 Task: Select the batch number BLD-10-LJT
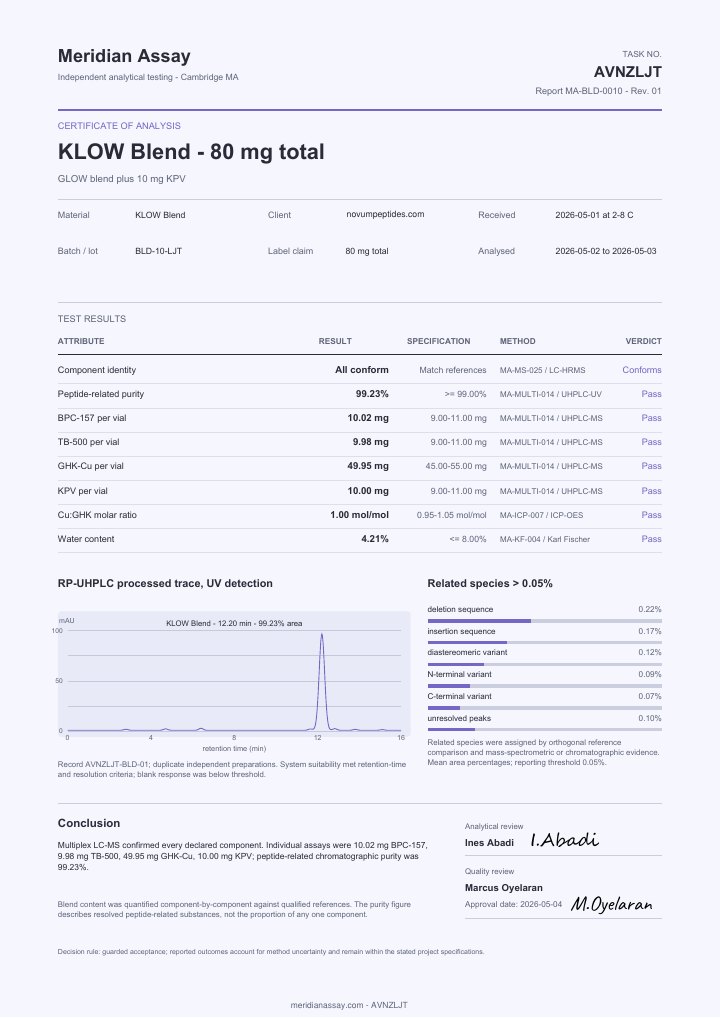click(158, 251)
